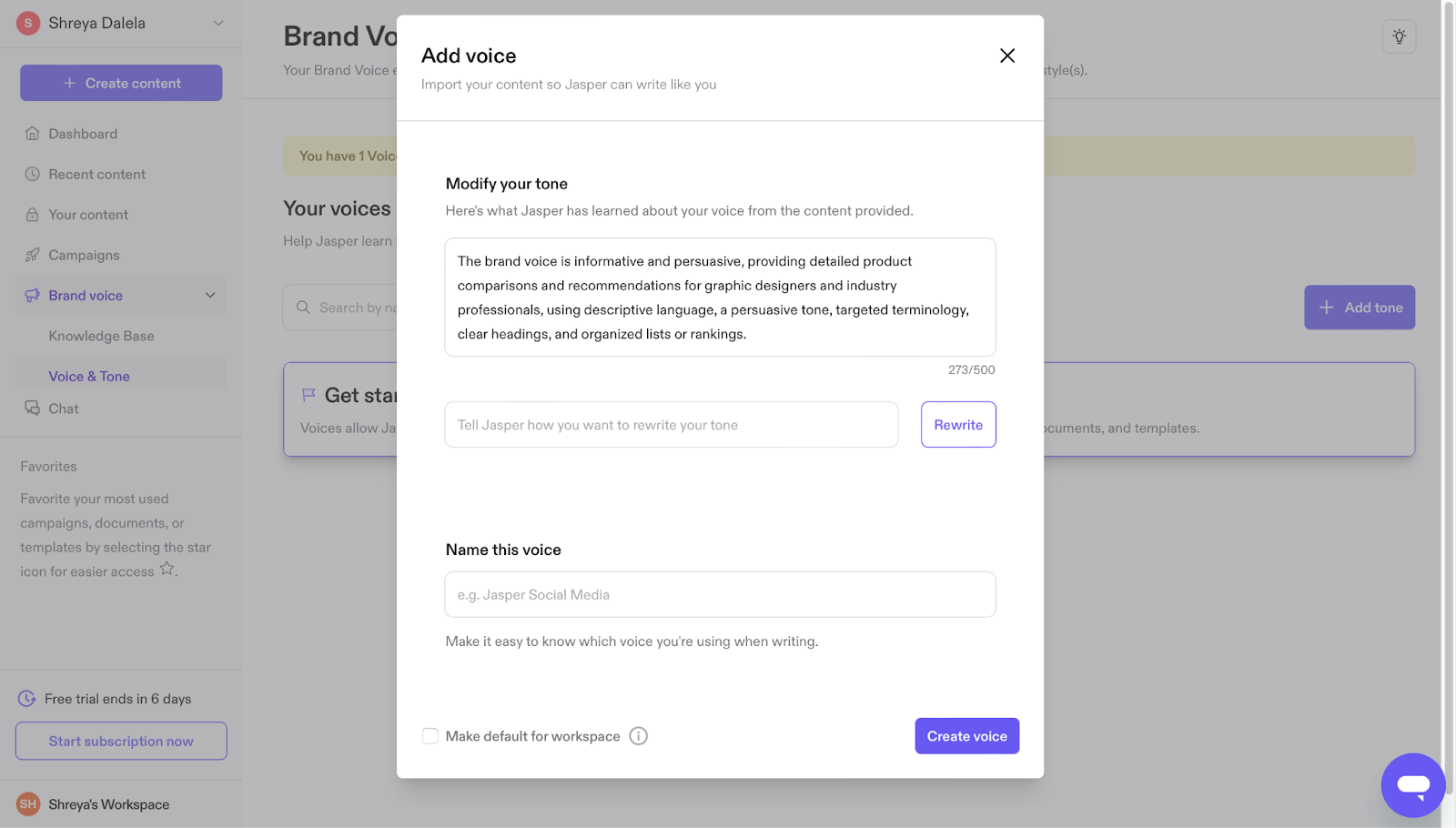Click the Rewrite button
The height and width of the screenshot is (828, 1456).
(x=958, y=424)
